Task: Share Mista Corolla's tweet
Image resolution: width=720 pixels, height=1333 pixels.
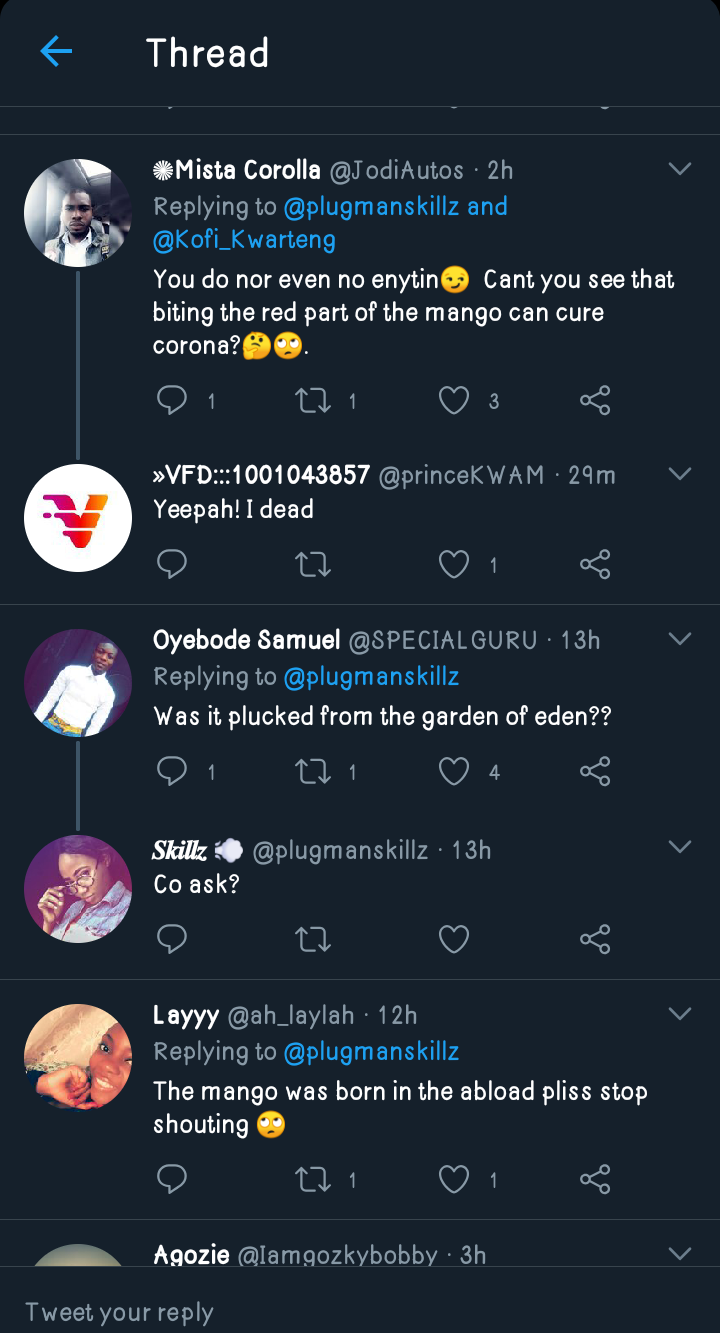Action: 595,401
